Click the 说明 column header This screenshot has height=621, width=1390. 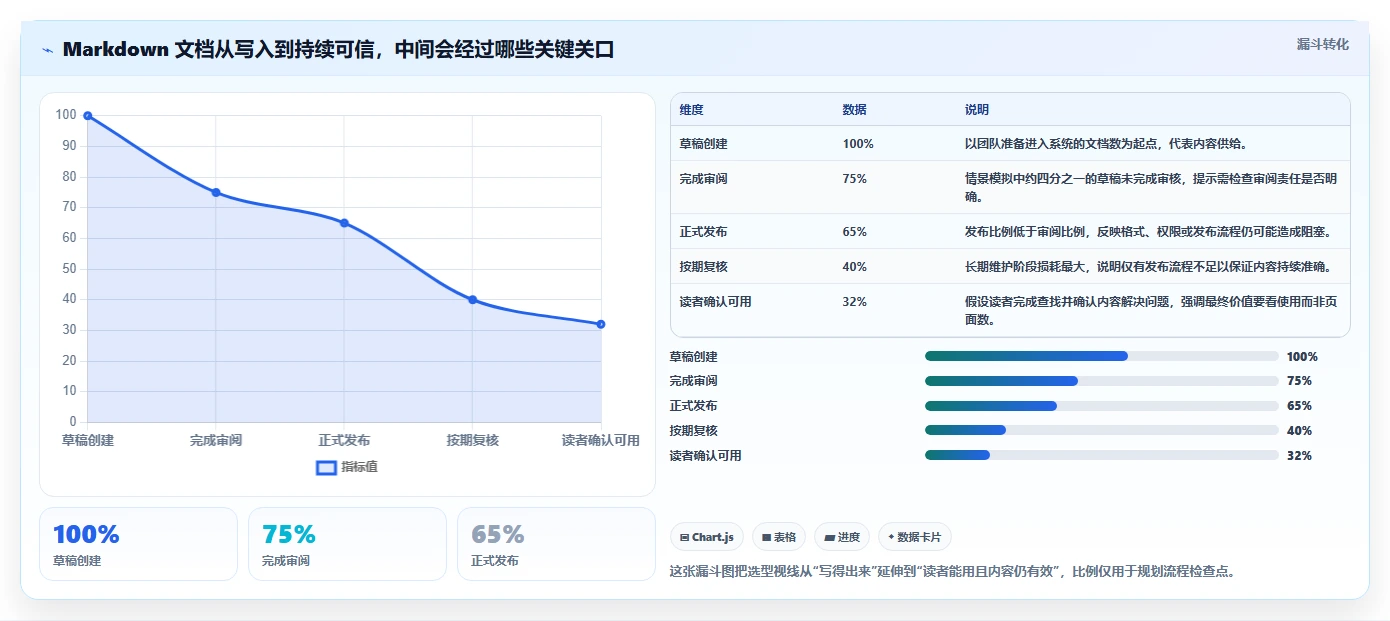[977, 110]
